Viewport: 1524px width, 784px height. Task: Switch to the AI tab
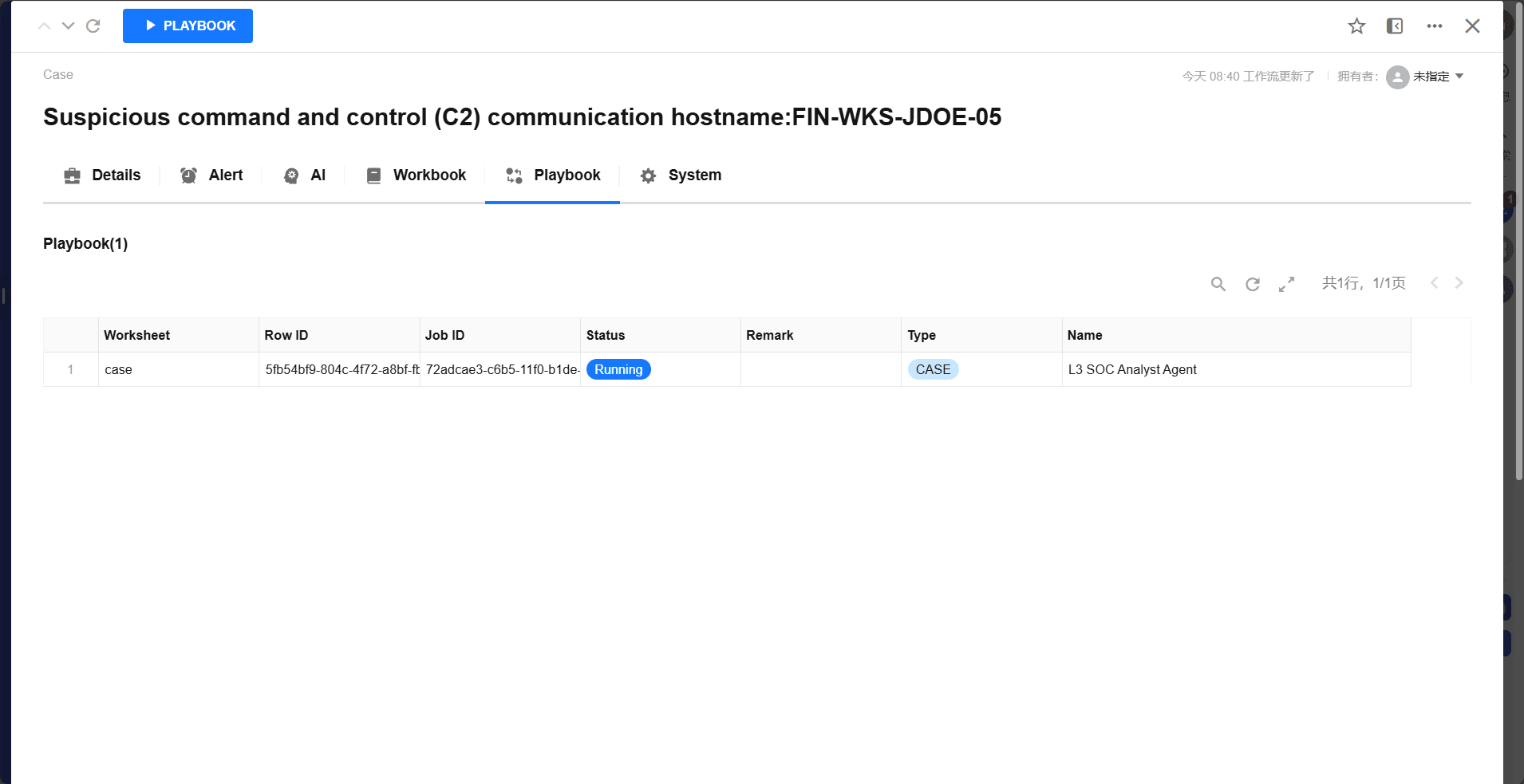coord(305,175)
